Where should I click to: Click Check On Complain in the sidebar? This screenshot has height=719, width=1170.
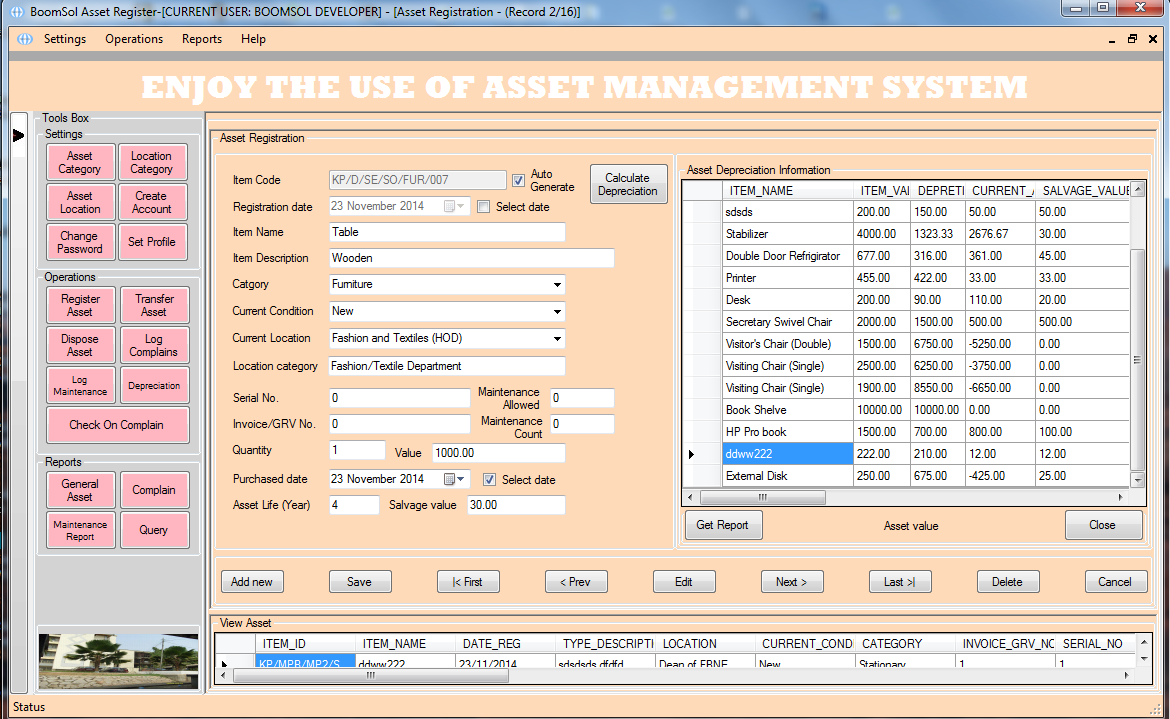117,425
